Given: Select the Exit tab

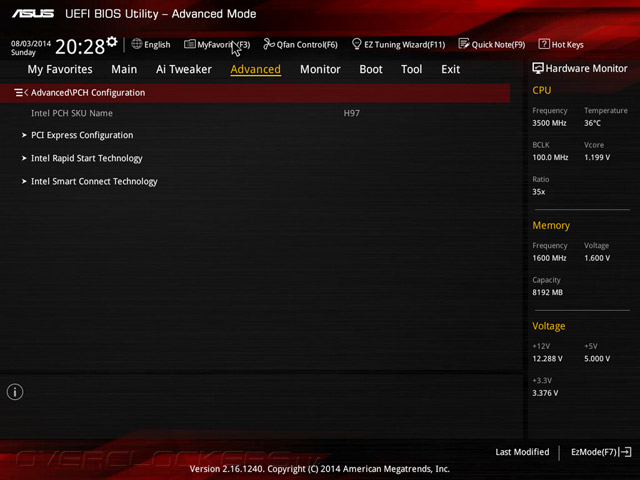Looking at the screenshot, I should pyautogui.click(x=451, y=69).
